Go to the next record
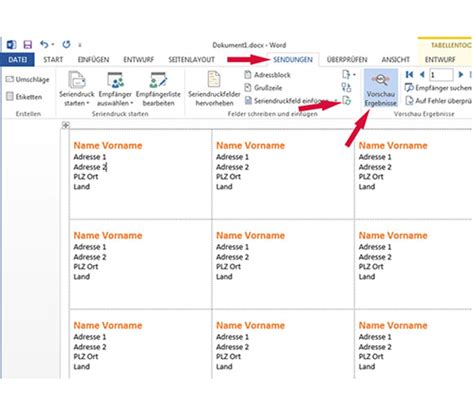474x408 pixels. click(x=461, y=75)
